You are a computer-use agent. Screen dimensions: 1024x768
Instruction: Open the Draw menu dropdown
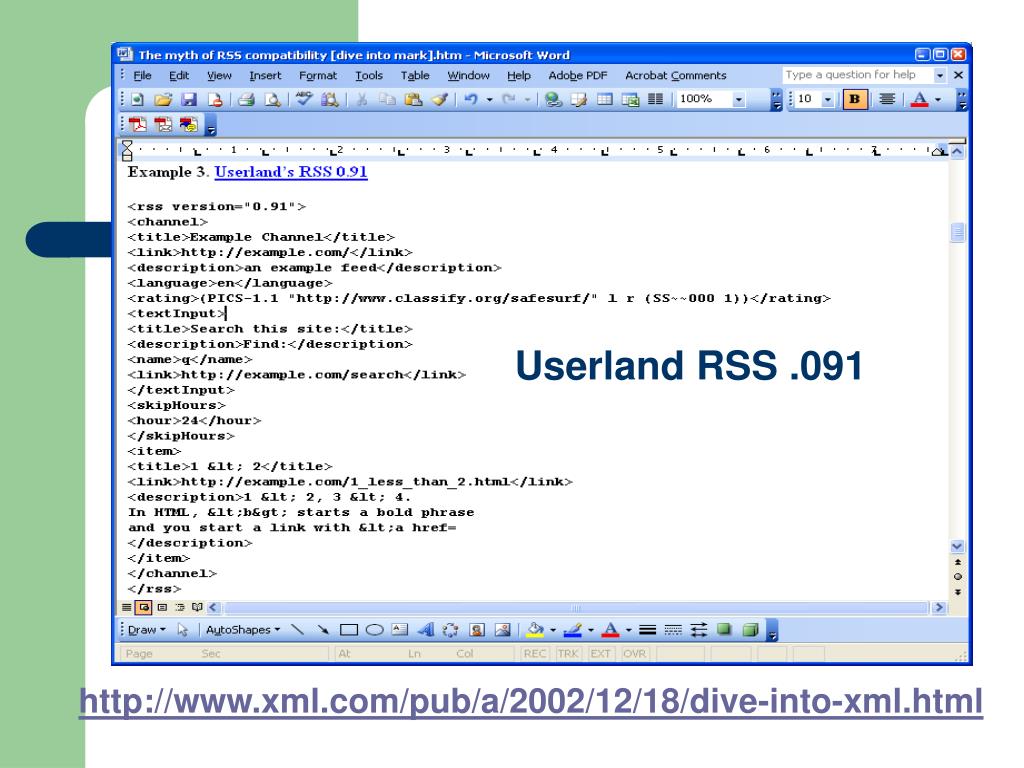(x=147, y=630)
